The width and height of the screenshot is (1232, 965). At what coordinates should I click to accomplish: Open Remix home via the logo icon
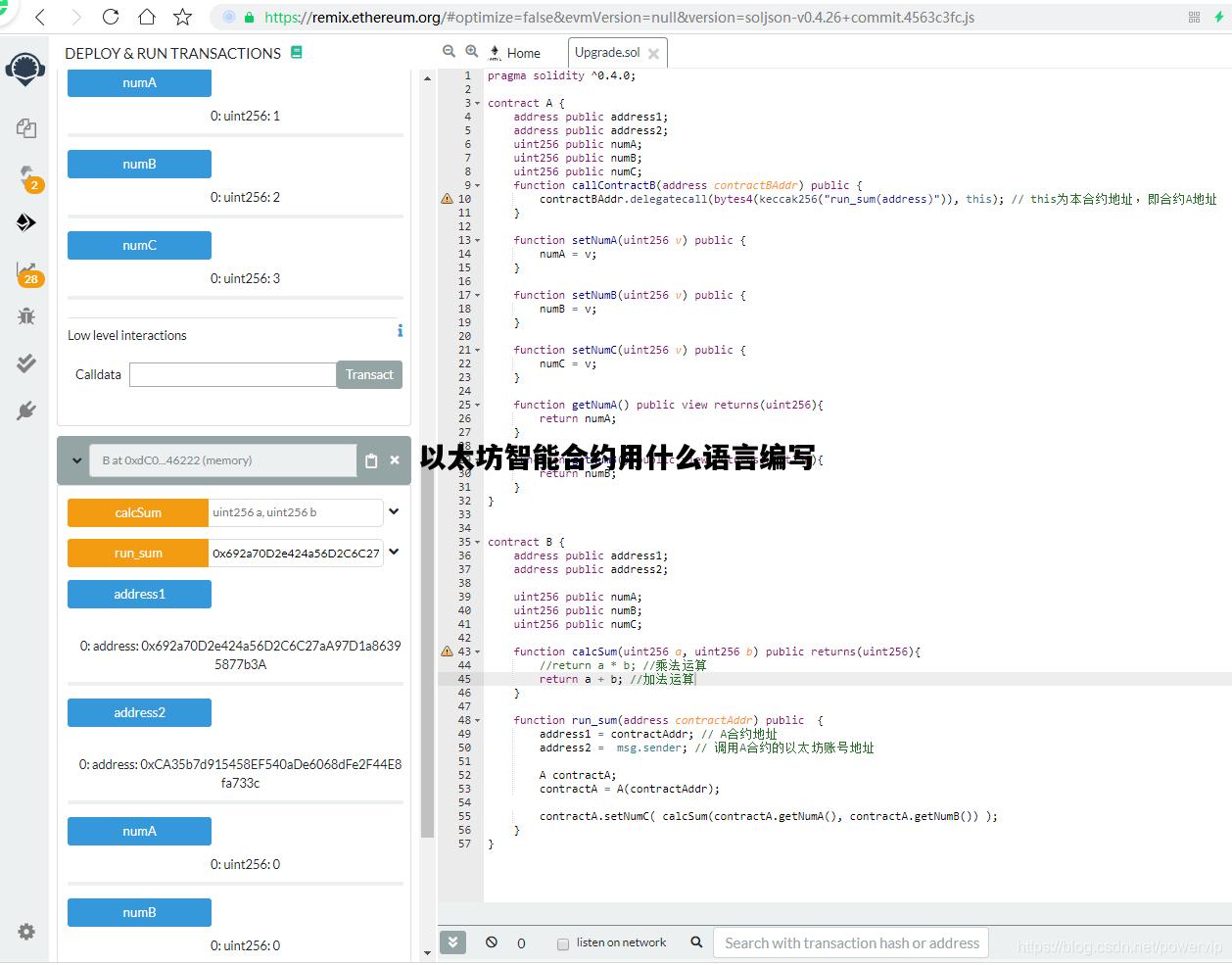25,71
